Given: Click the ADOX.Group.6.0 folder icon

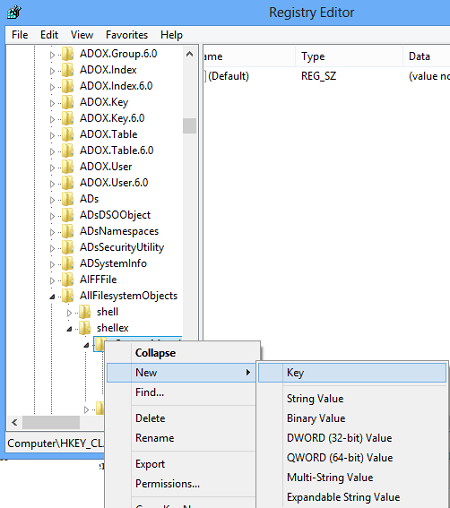Looking at the screenshot, I should (x=68, y=54).
